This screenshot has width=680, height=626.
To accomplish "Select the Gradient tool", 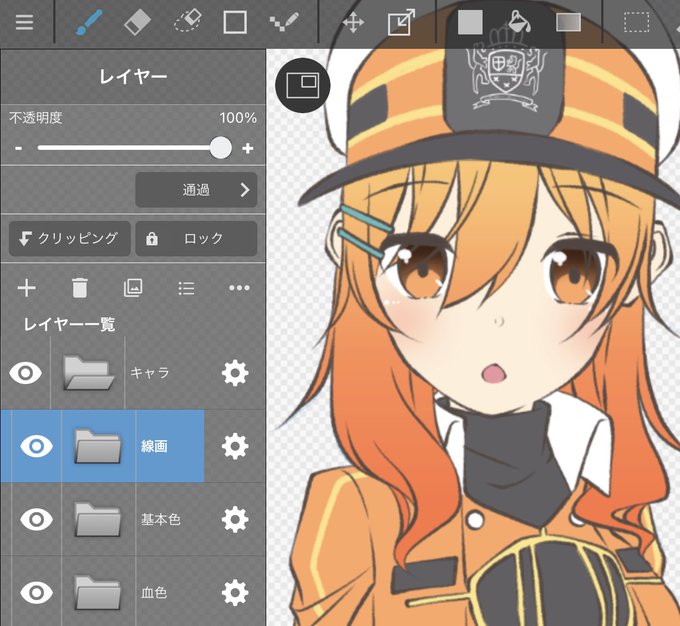I will pos(569,23).
